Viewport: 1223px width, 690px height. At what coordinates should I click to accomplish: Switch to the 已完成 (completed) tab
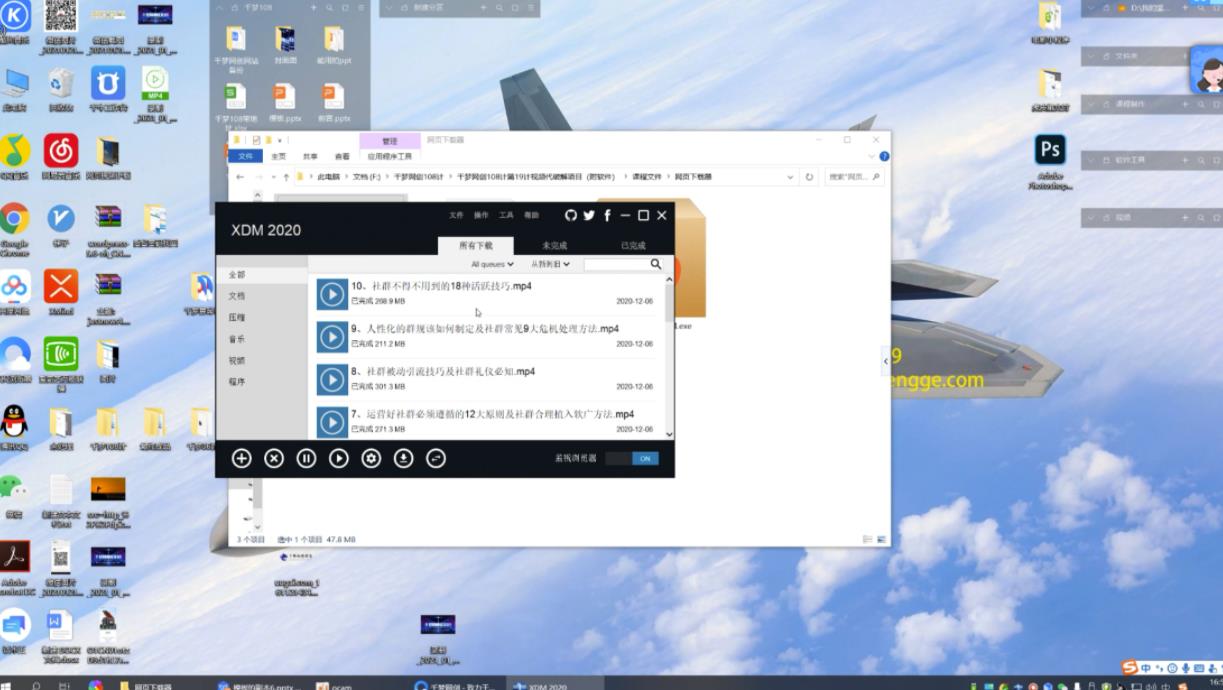633,245
